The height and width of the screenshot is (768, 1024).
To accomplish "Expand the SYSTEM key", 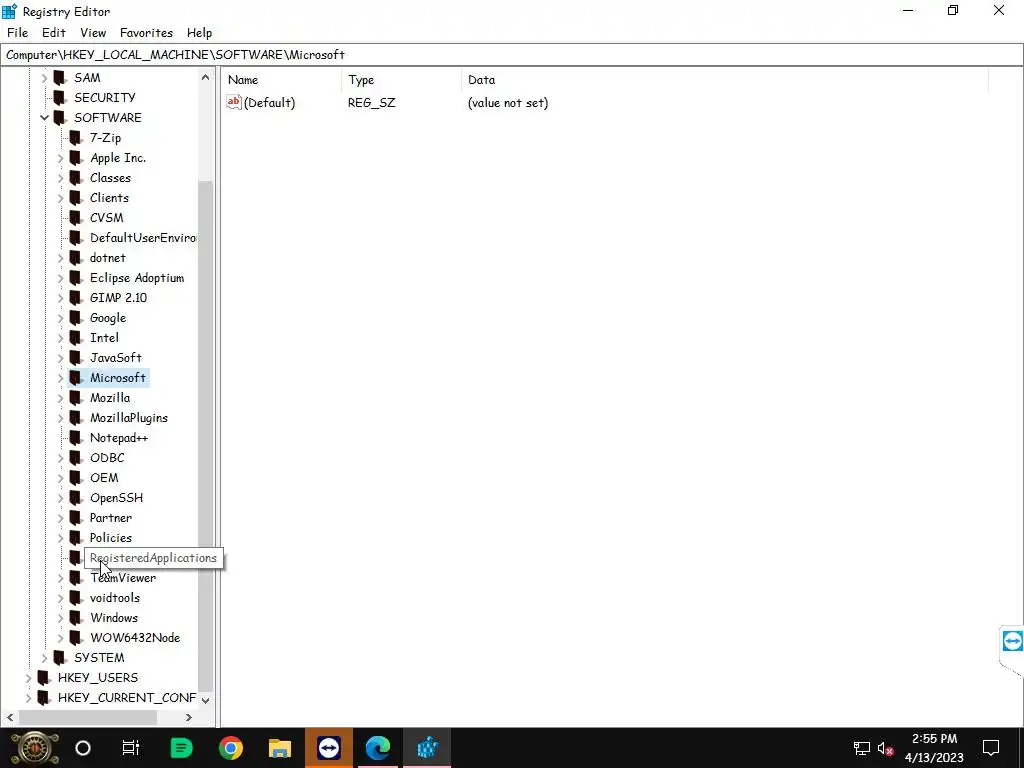I will coord(44,658).
